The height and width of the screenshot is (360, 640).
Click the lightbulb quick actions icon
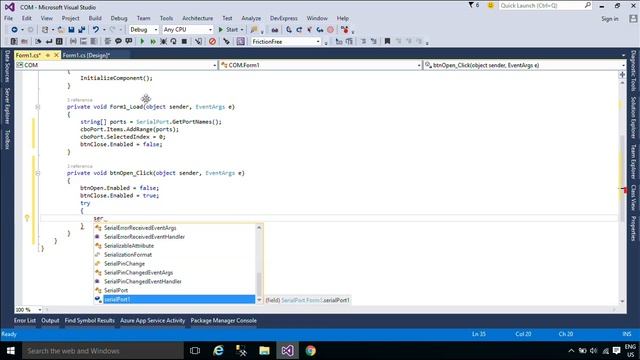point(27,218)
